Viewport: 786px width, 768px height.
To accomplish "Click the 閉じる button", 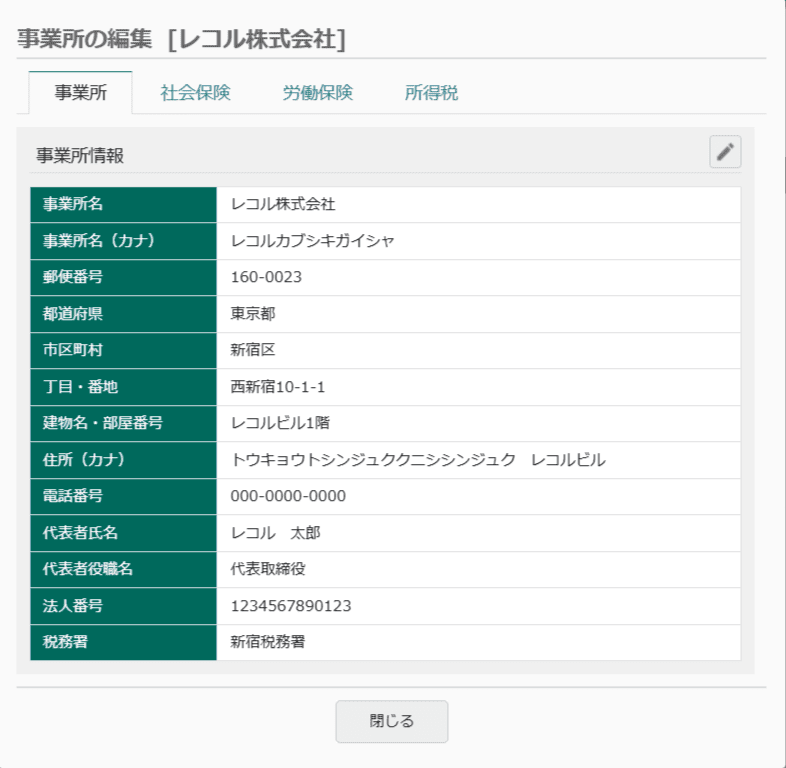I will [391, 721].
